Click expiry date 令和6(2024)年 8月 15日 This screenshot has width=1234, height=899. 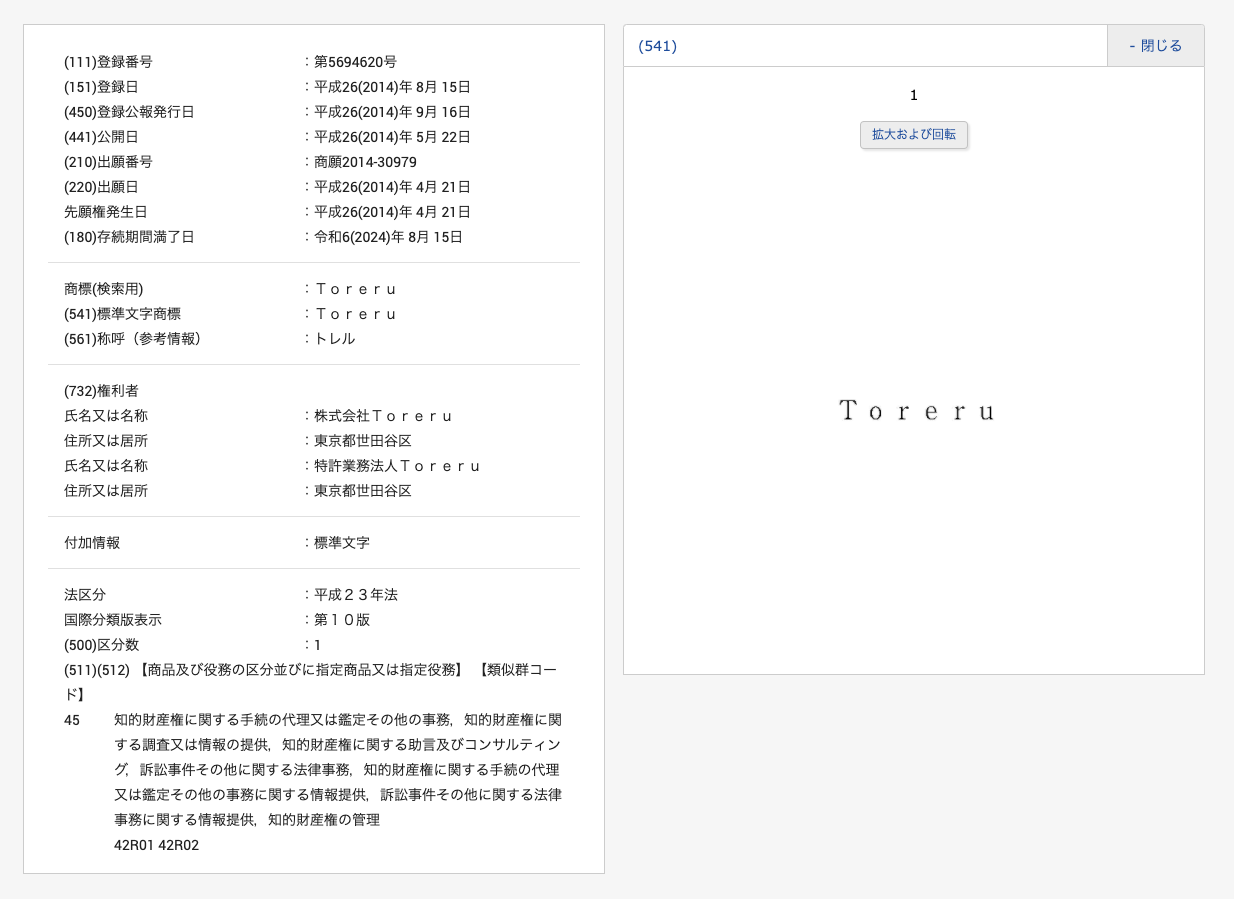pos(388,237)
